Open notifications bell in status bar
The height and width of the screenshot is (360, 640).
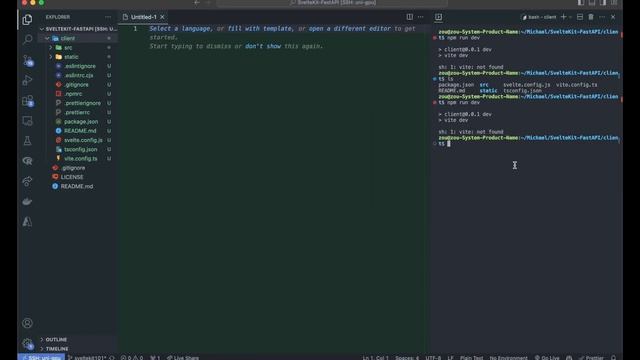coord(613,358)
